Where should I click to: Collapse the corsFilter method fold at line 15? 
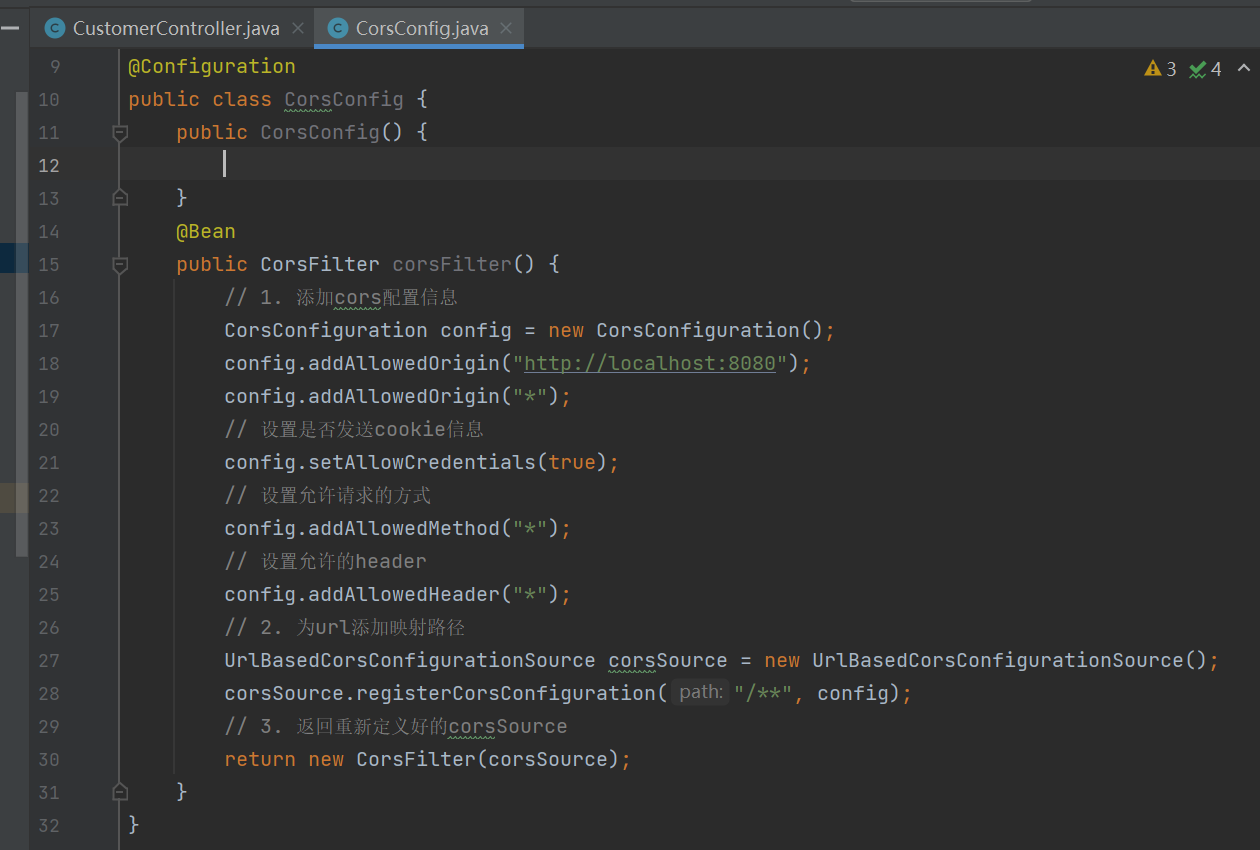[x=120, y=264]
